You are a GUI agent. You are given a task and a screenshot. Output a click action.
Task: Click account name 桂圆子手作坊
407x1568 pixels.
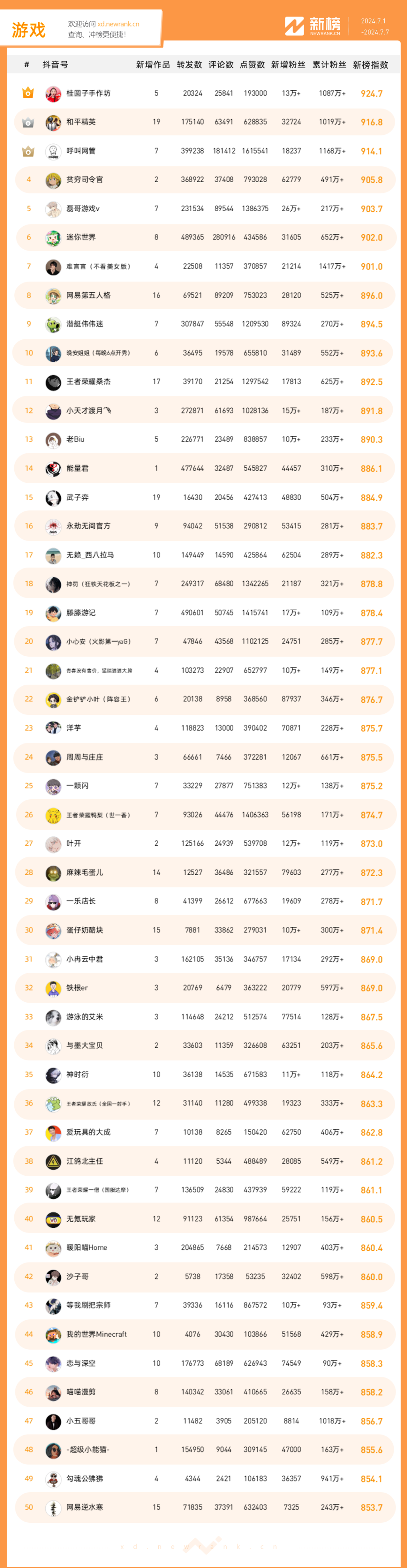[x=88, y=93]
